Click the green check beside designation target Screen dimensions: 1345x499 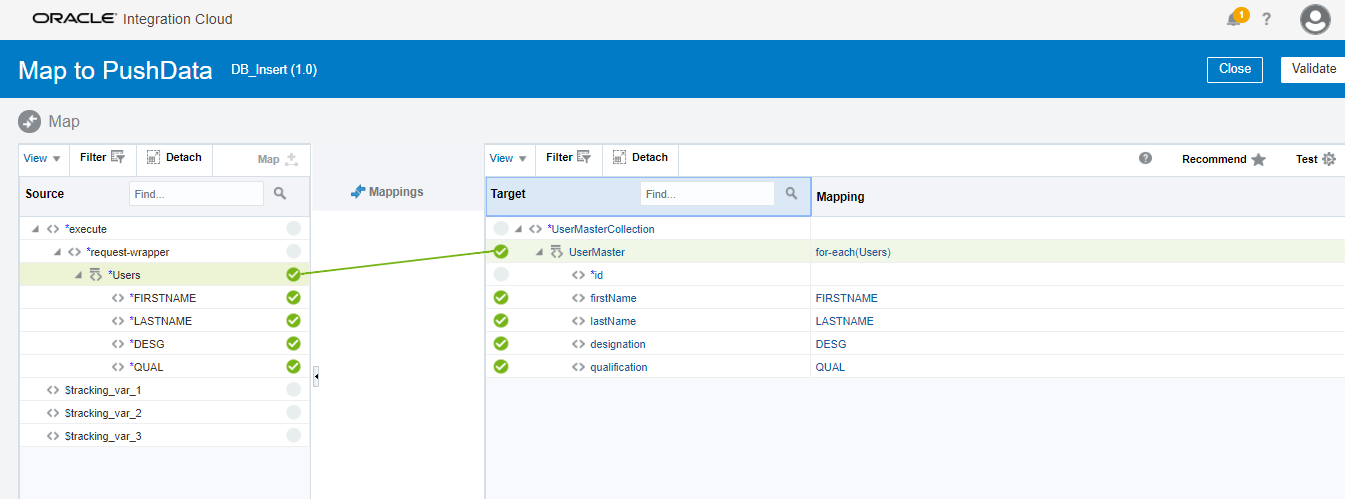tap(501, 344)
